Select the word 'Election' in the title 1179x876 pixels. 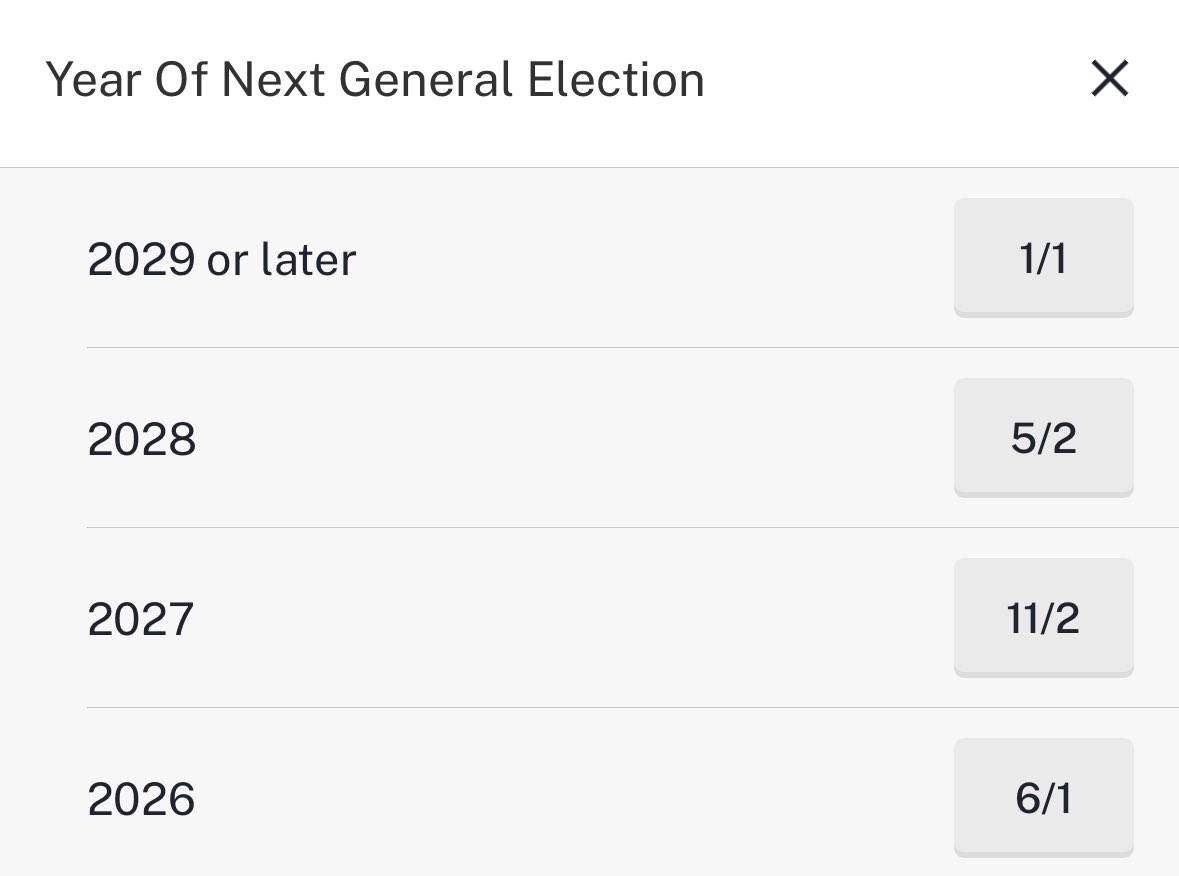point(616,80)
